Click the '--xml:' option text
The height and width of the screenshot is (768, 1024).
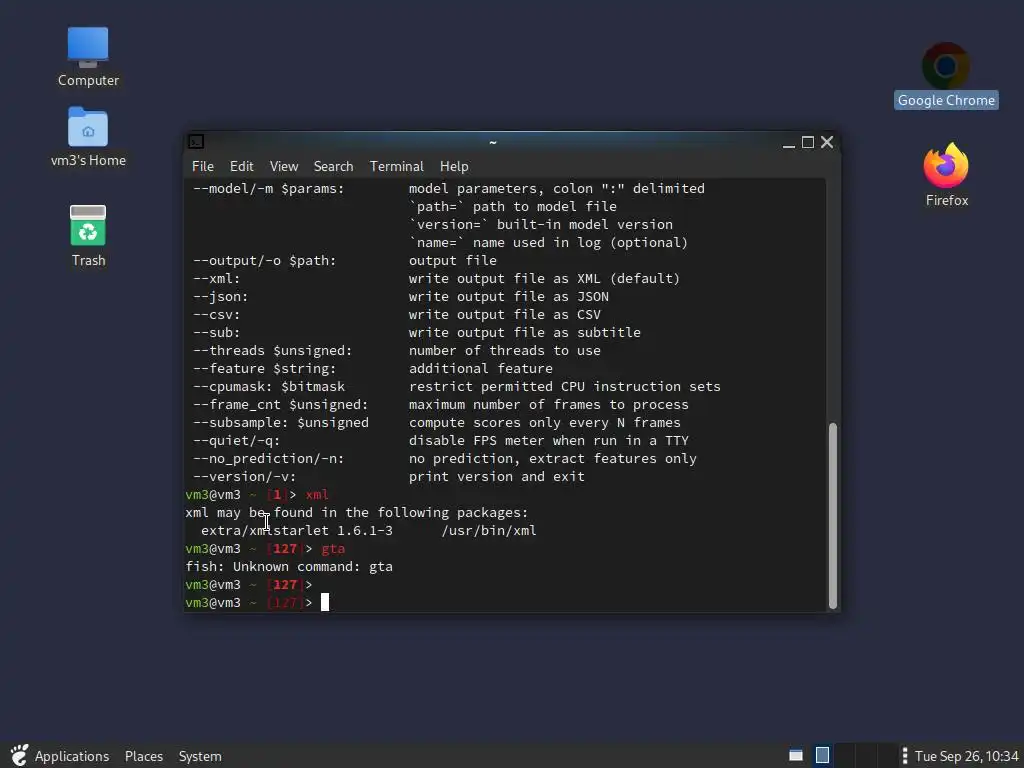pyautogui.click(x=217, y=278)
